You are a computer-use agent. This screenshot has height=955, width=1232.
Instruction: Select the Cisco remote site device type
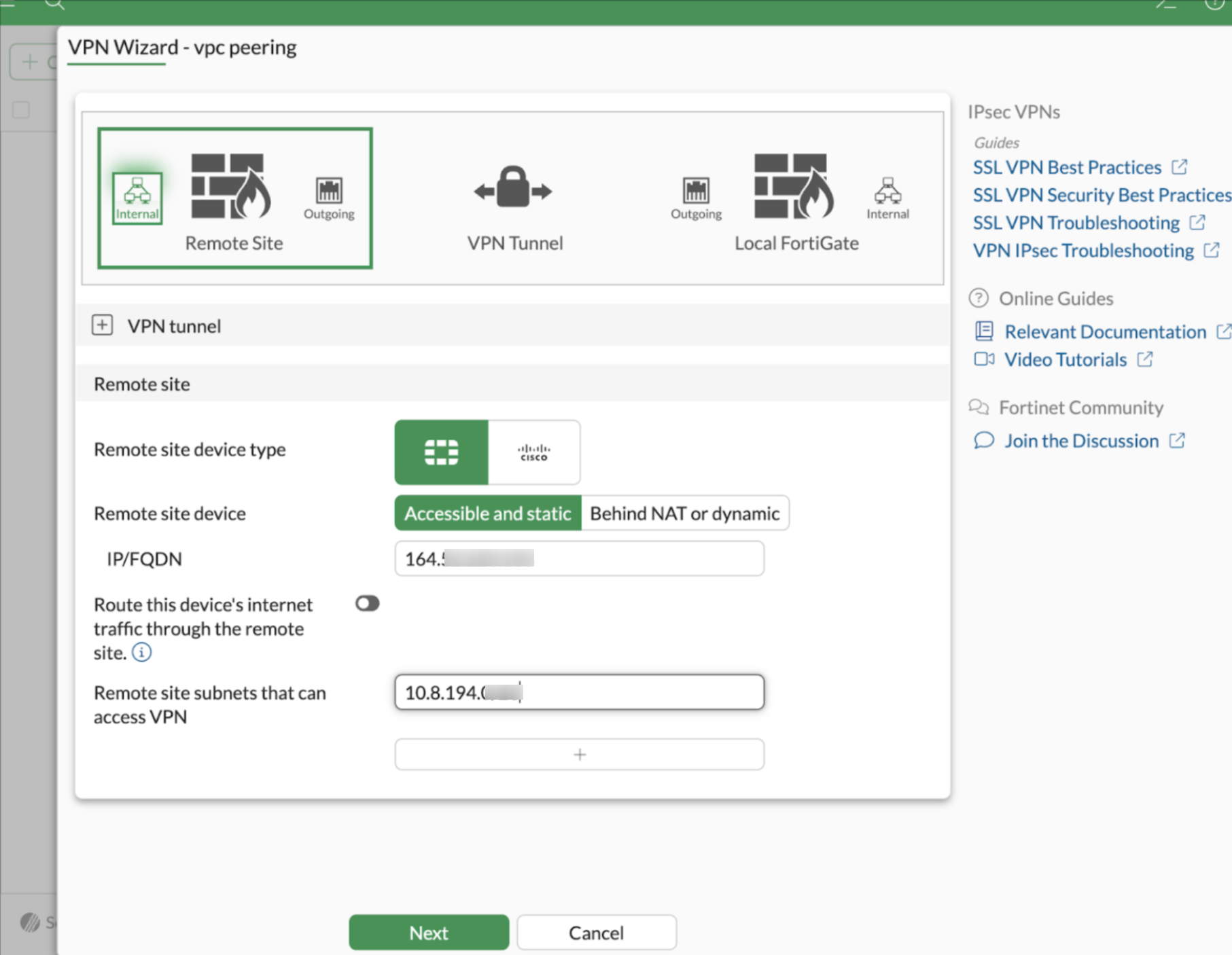[534, 452]
